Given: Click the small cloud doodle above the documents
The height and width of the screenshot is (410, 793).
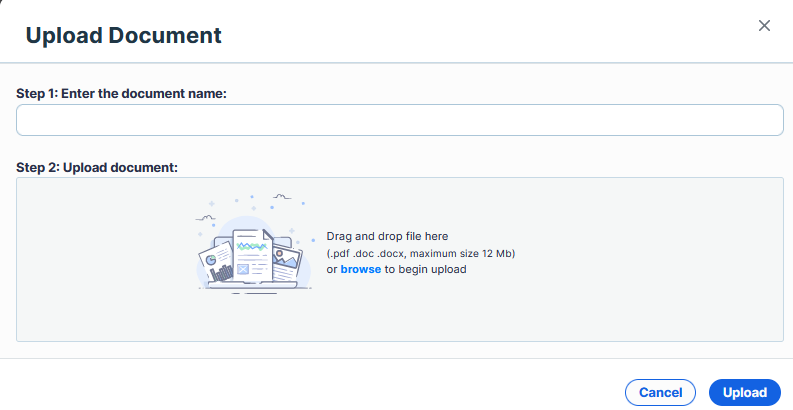Looking at the screenshot, I should click(282, 197).
